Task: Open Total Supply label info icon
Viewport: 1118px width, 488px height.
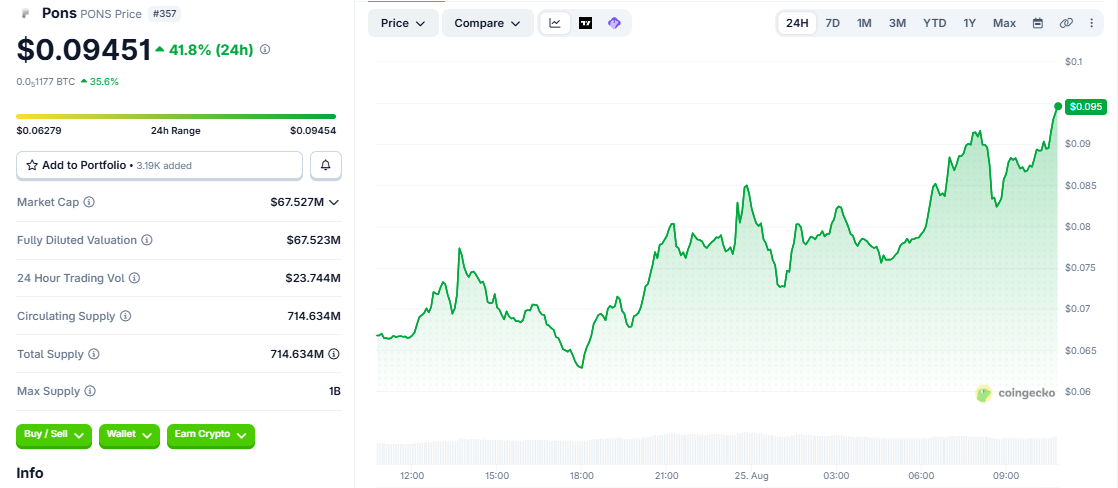Action: (x=93, y=354)
